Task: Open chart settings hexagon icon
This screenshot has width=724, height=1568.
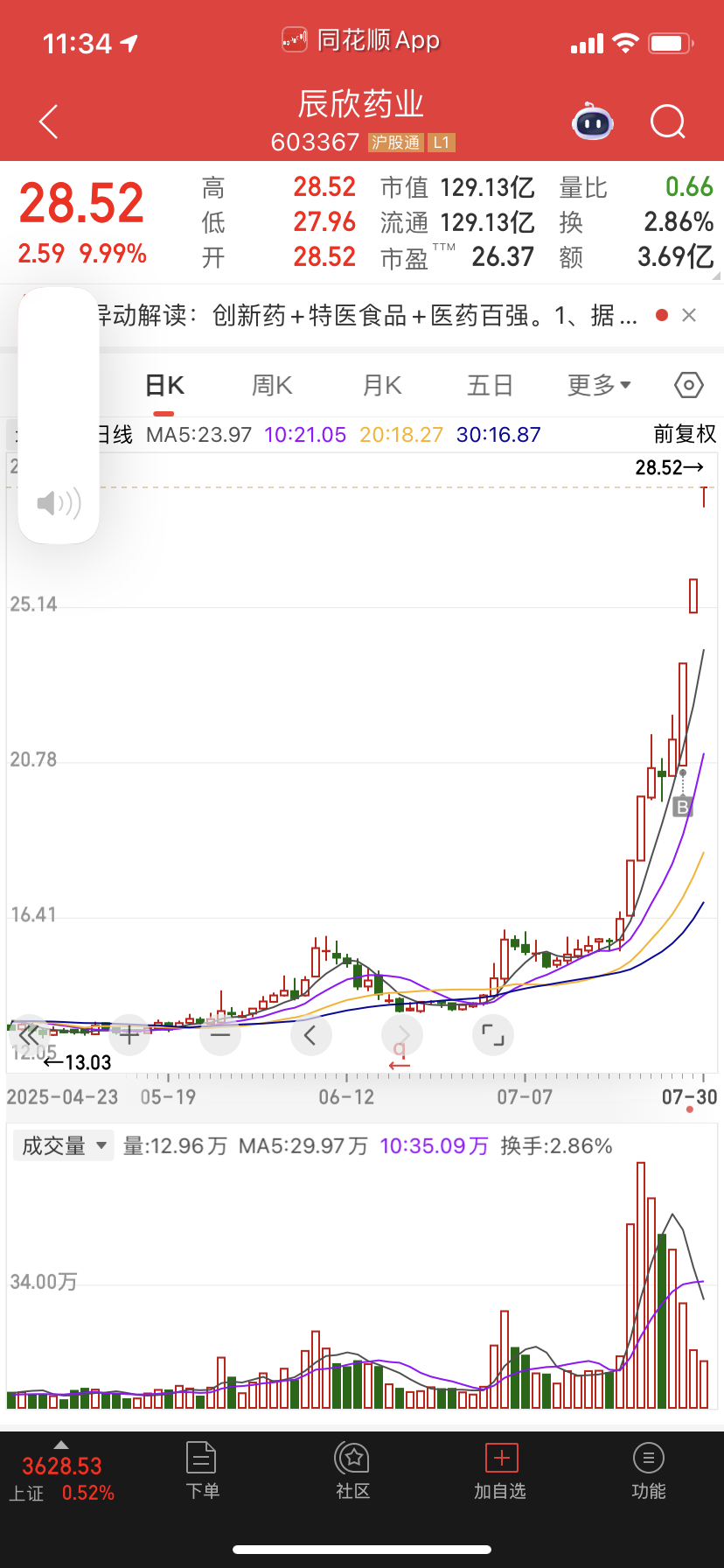Action: point(689,385)
